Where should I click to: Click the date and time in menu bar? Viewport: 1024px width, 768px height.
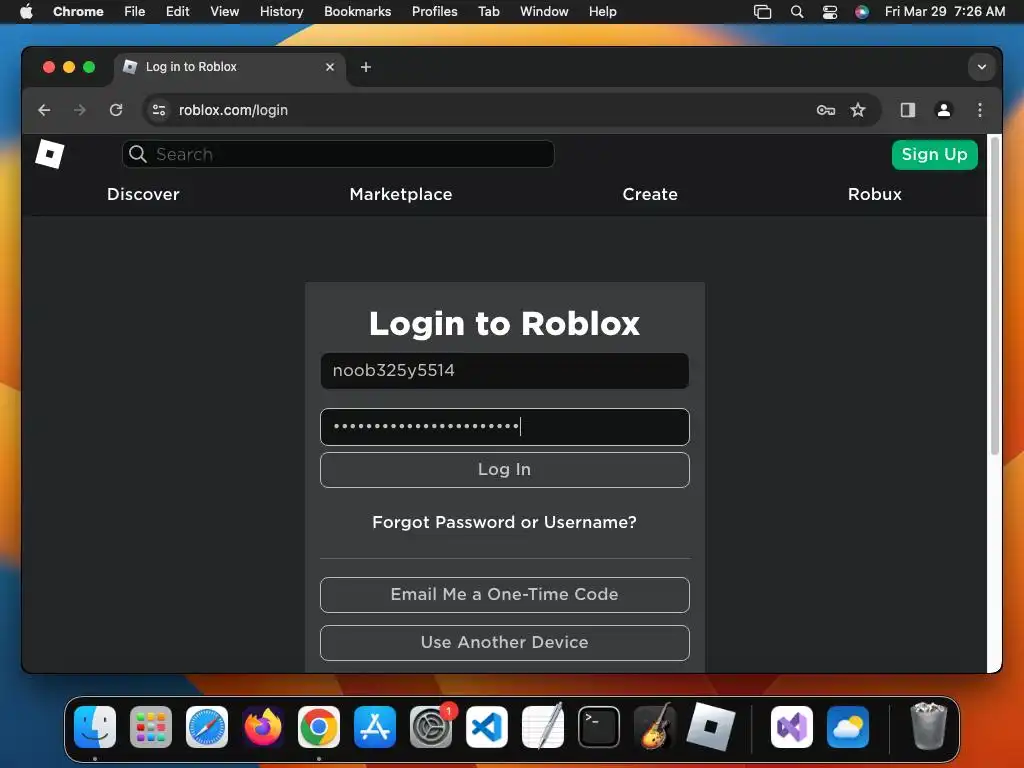tap(944, 11)
